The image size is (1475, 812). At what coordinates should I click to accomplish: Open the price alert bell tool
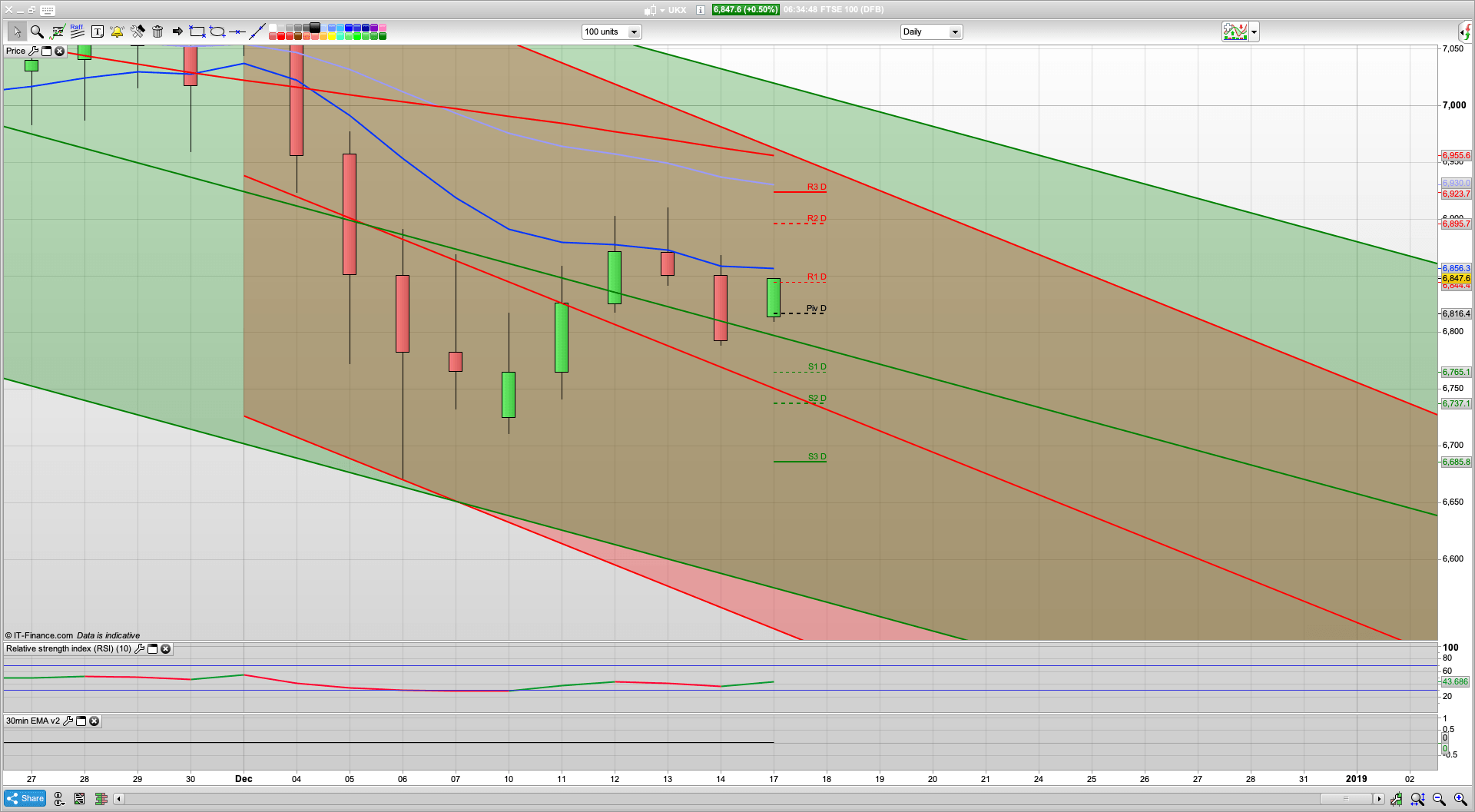click(117, 31)
